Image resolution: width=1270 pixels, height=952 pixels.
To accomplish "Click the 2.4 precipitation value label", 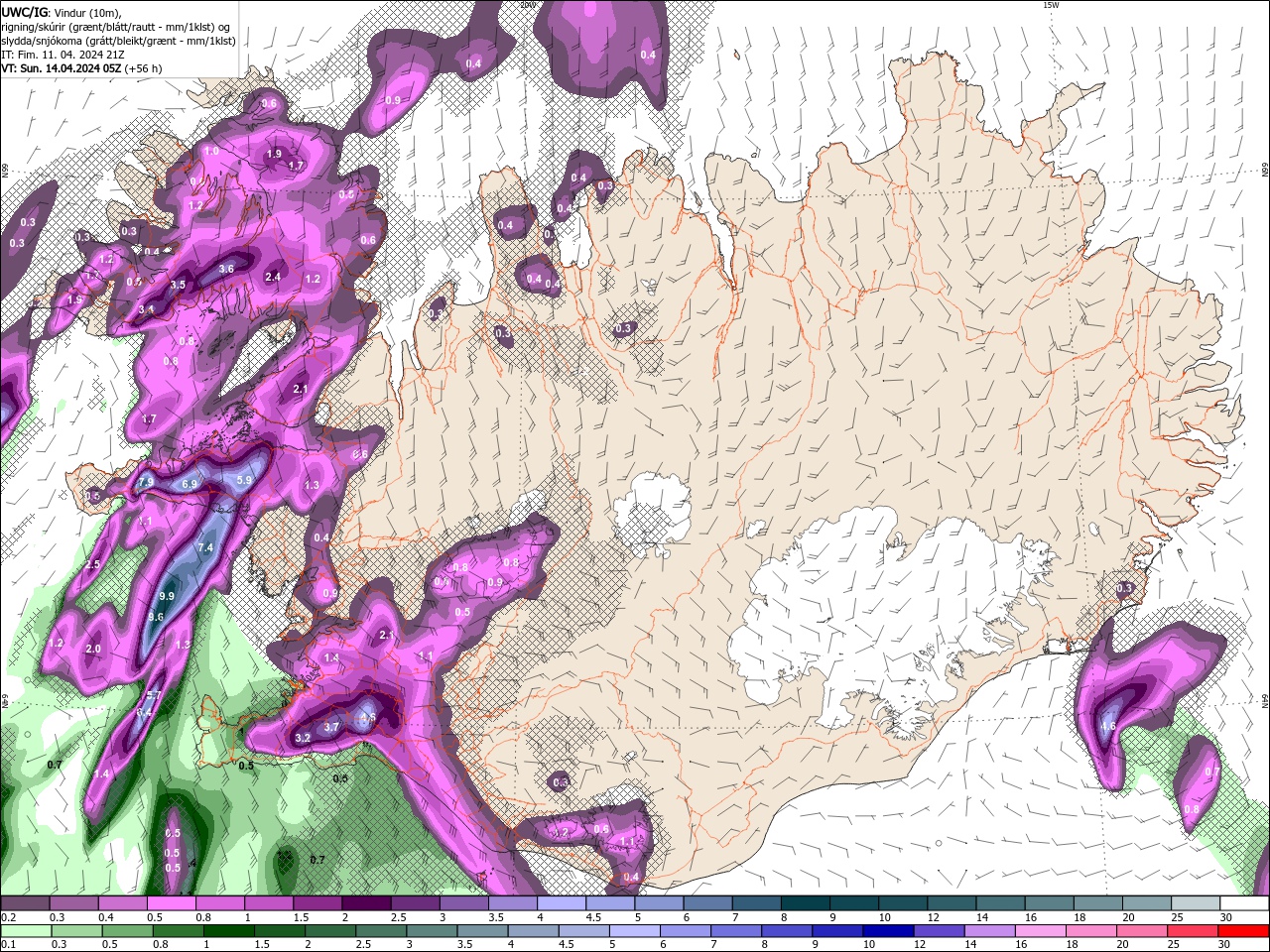I will pyautogui.click(x=273, y=277).
